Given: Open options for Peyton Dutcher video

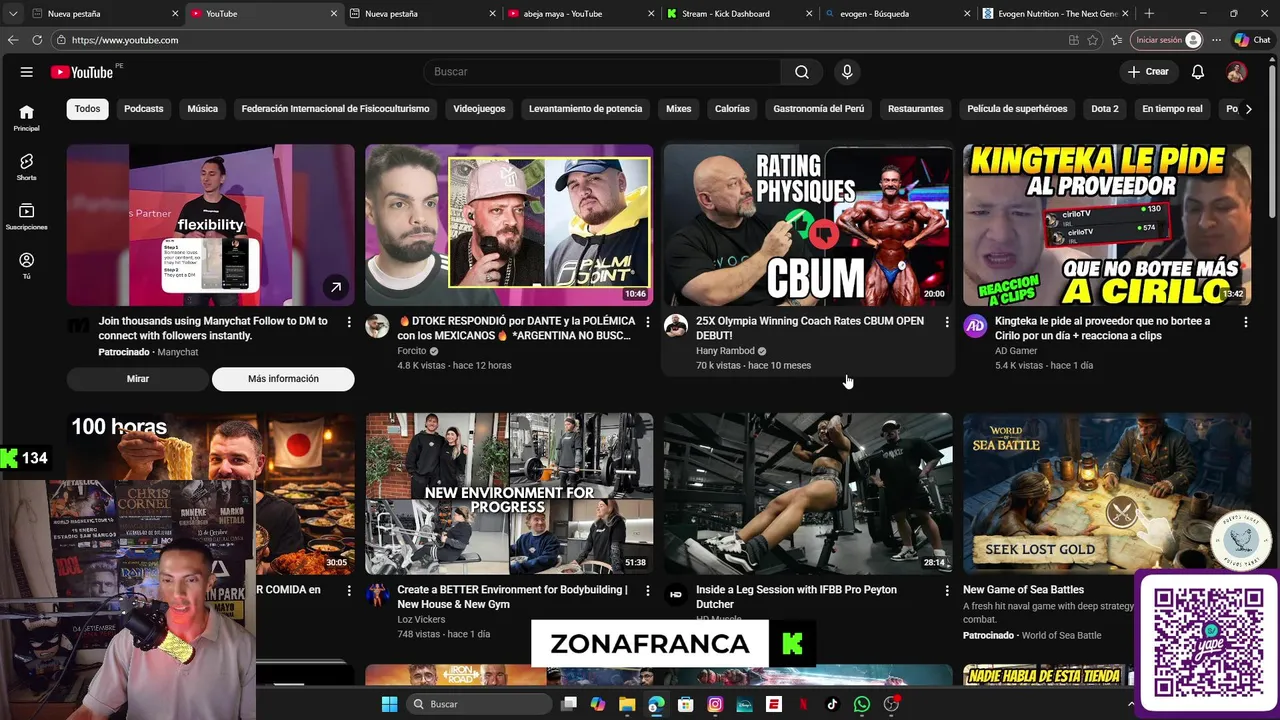Looking at the screenshot, I should pyautogui.click(x=946, y=591).
